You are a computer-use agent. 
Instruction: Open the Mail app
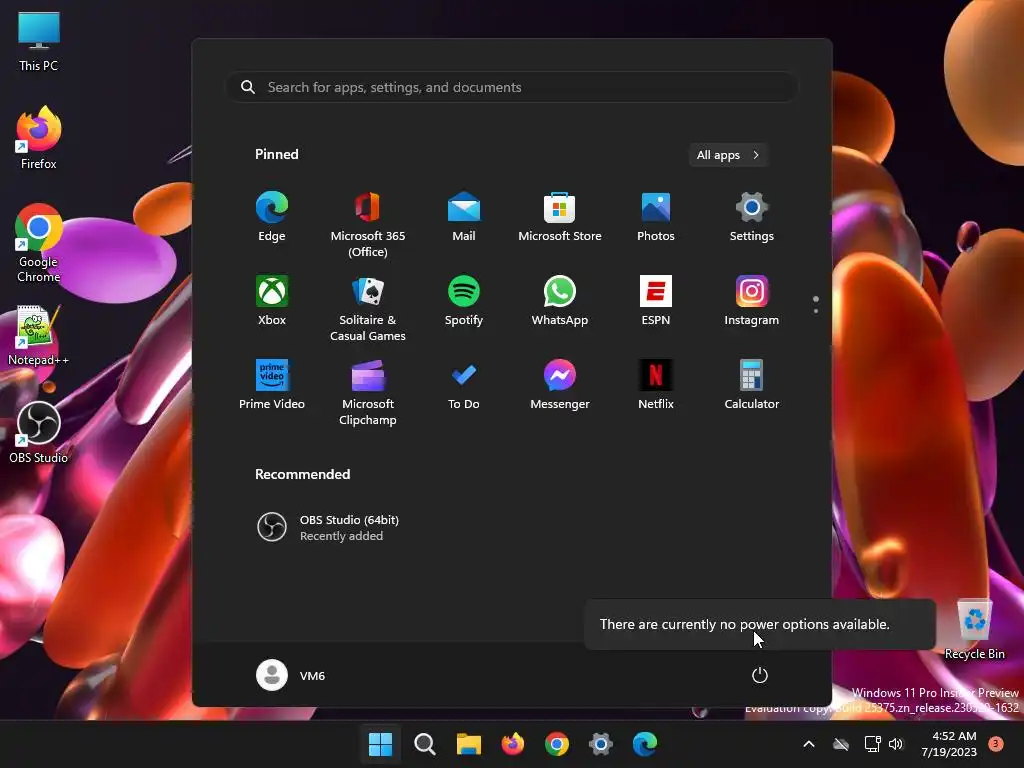click(464, 217)
